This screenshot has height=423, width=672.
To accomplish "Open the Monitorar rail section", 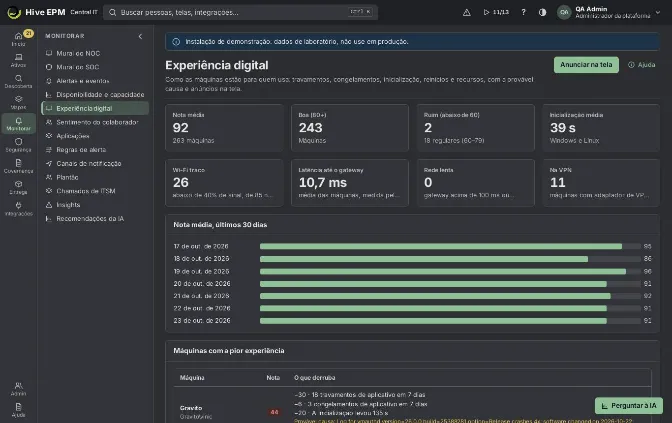I will point(18,124).
